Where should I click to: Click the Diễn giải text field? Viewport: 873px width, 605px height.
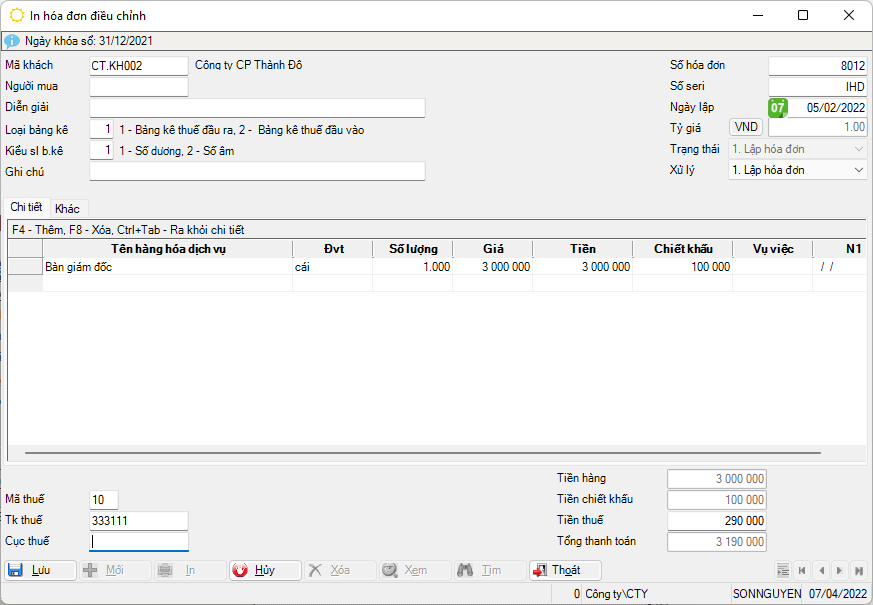coord(257,108)
